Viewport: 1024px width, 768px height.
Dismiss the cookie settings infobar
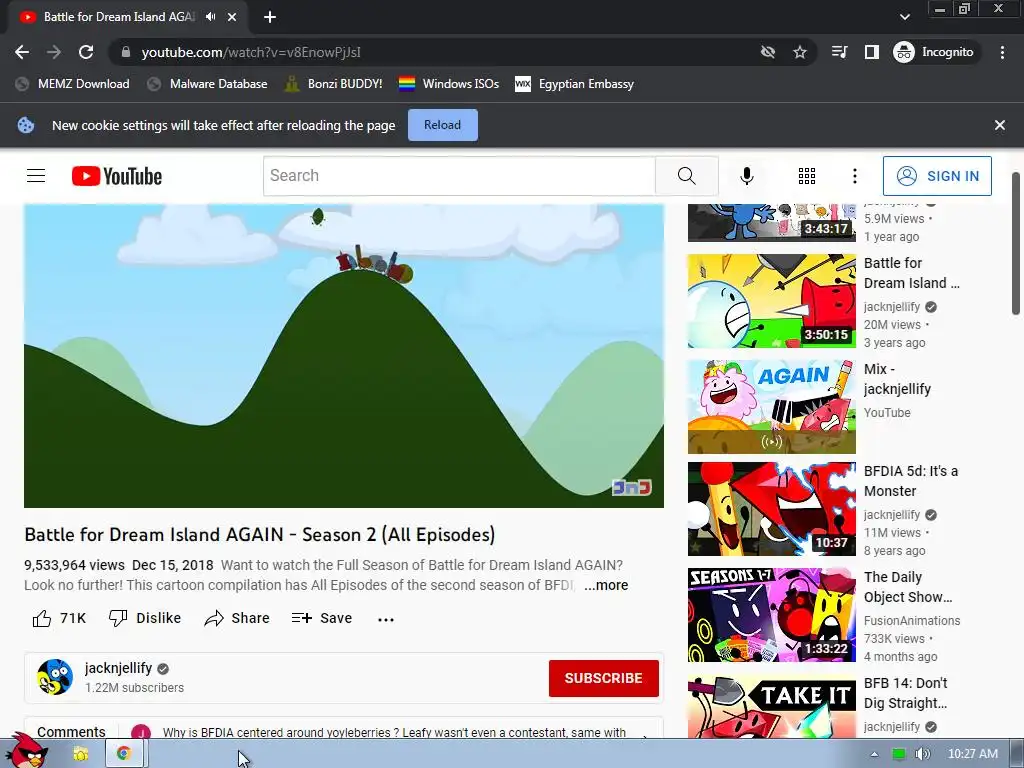[x=1000, y=125]
